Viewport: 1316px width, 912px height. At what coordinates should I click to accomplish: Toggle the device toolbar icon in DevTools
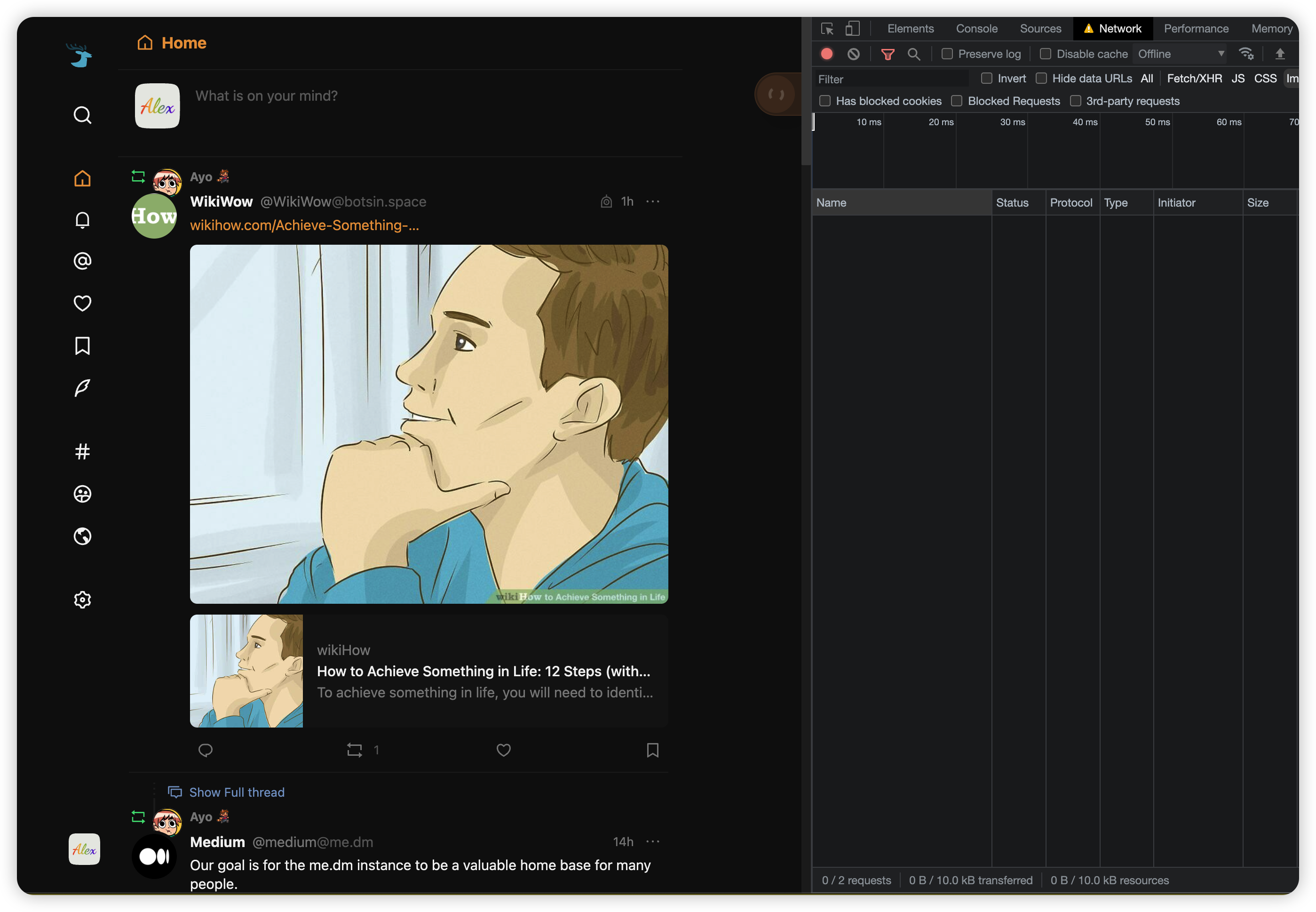coord(852,29)
